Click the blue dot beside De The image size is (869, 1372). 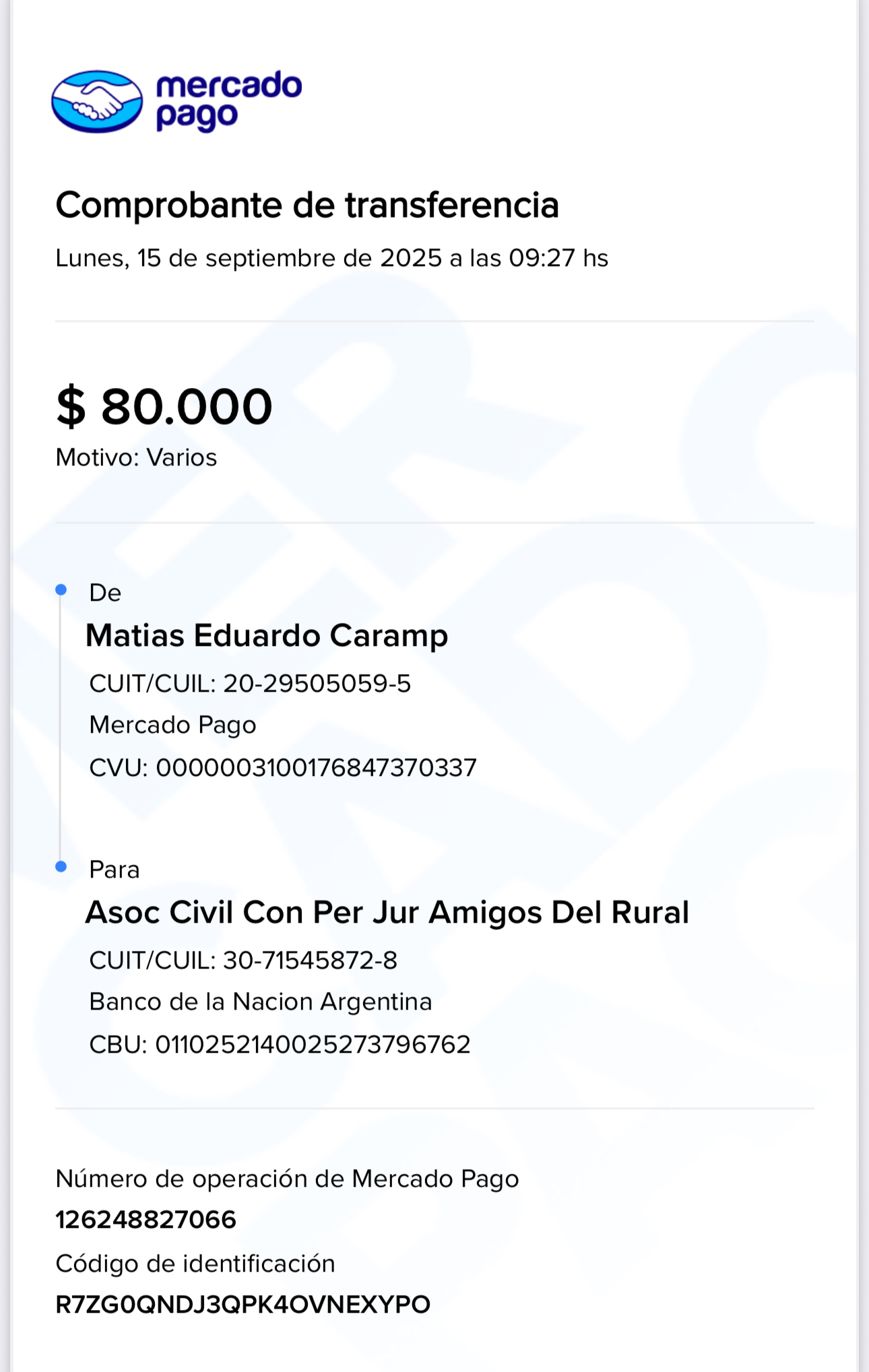point(61,590)
